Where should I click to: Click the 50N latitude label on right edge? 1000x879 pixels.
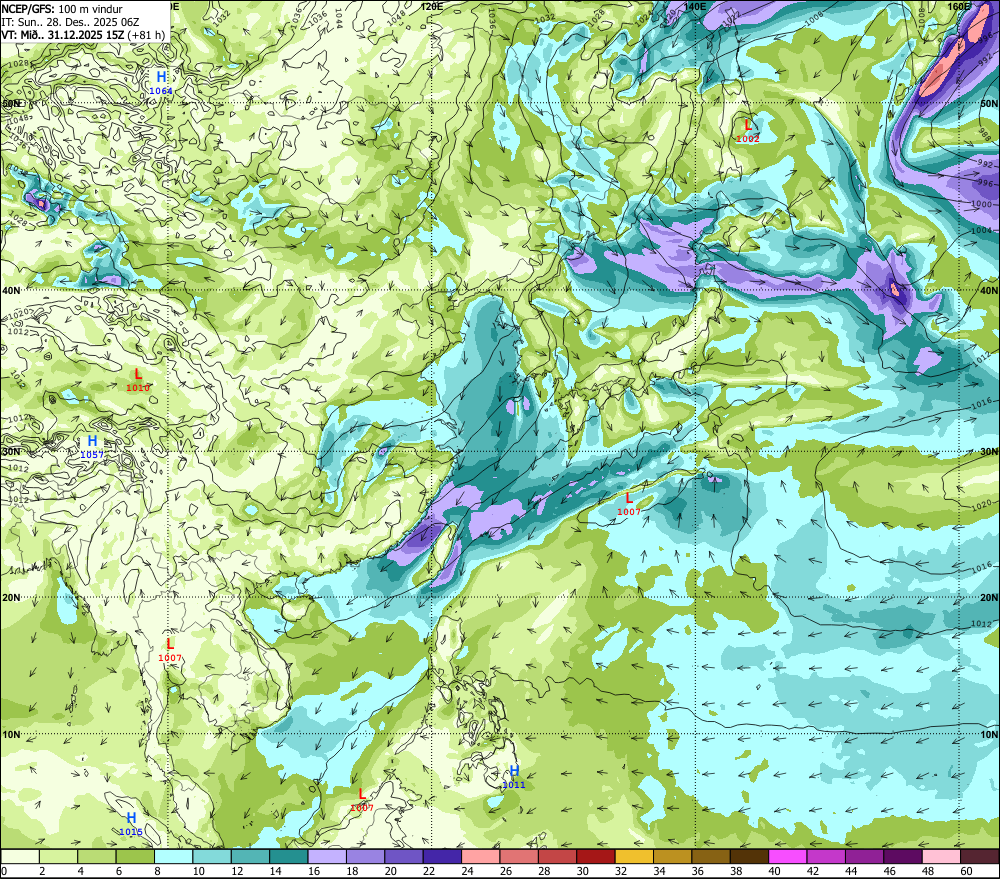click(x=989, y=103)
